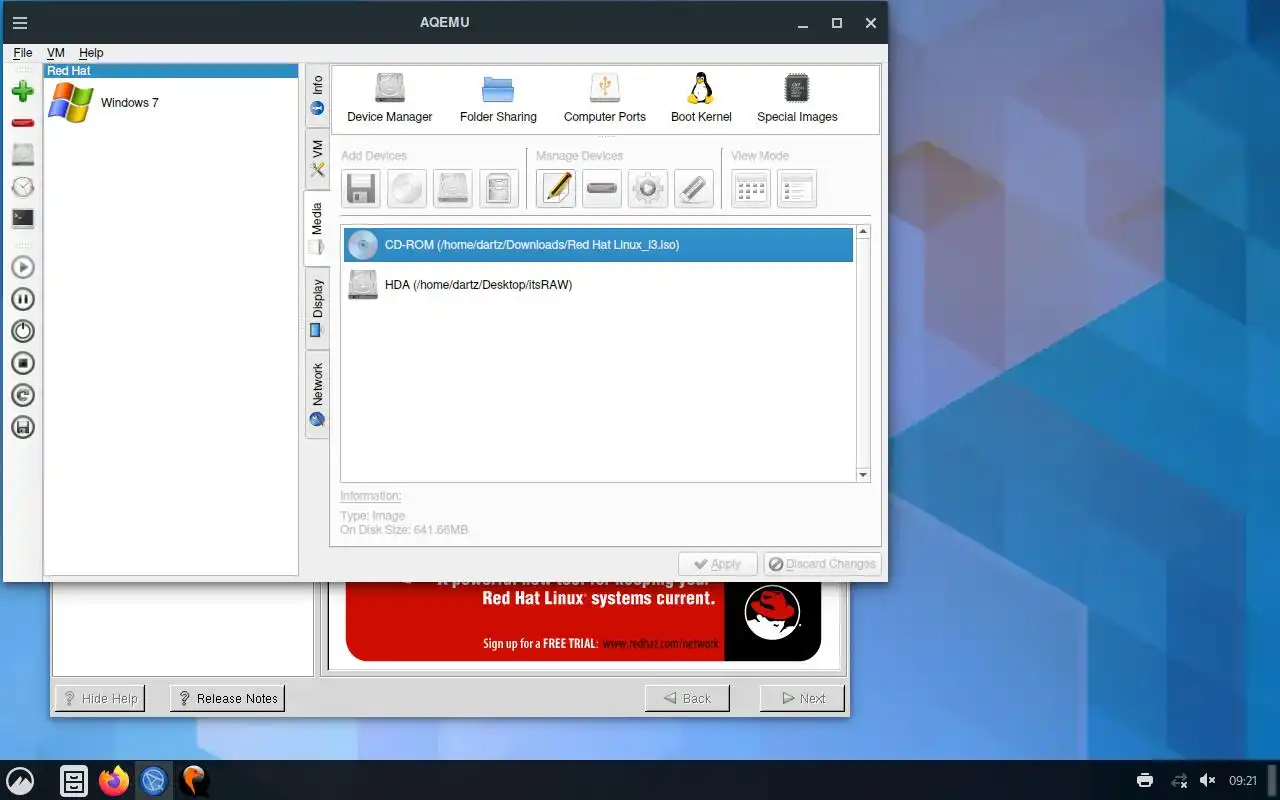1280x800 pixels.
Task: Open the application launcher in the taskbar
Action: tap(20, 780)
